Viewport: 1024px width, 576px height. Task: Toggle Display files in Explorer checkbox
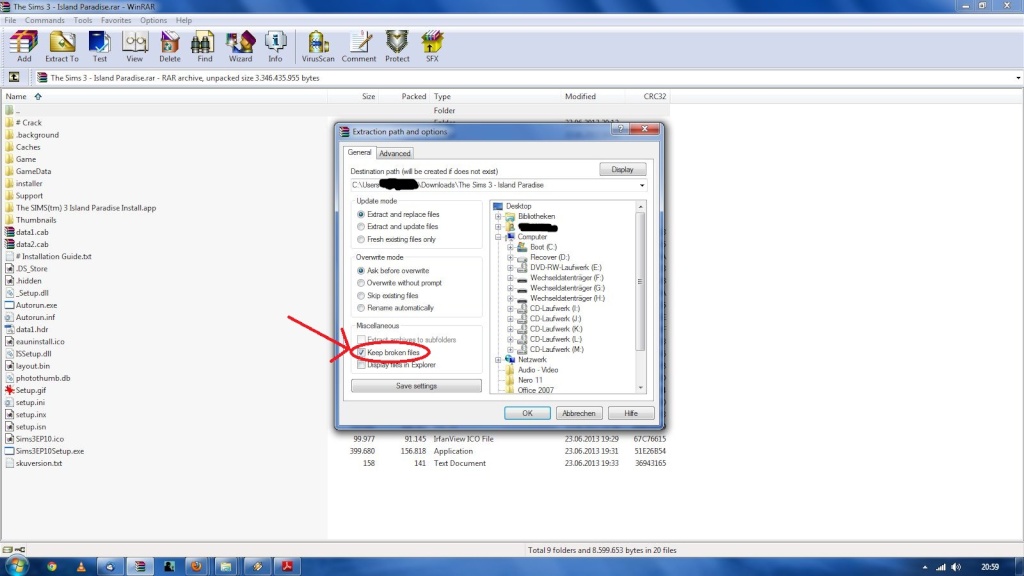361,365
